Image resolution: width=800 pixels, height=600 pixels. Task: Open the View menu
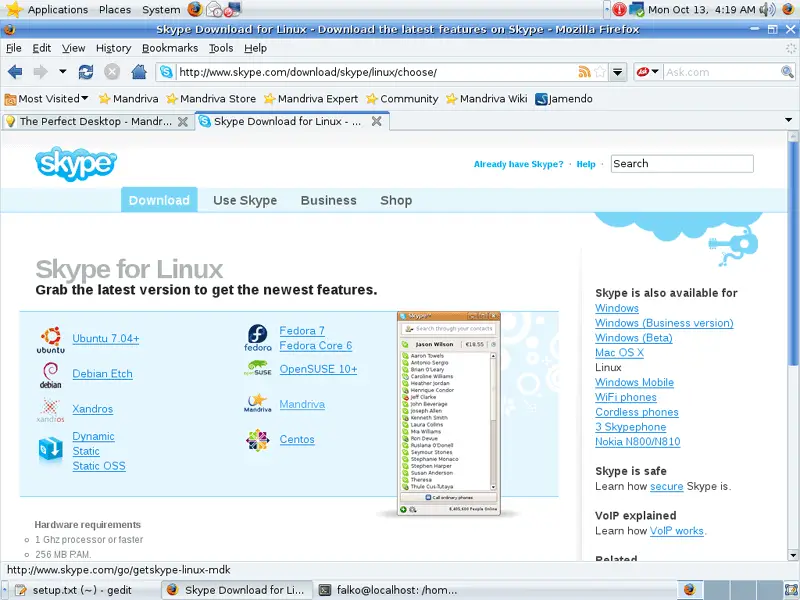click(73, 48)
